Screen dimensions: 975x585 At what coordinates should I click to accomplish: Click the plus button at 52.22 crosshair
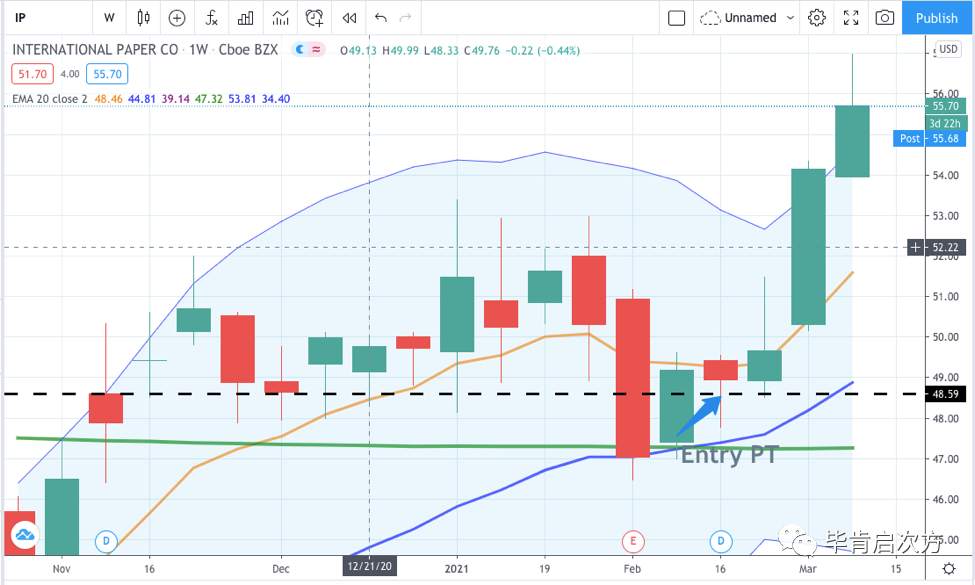pyautogui.click(x=915, y=247)
